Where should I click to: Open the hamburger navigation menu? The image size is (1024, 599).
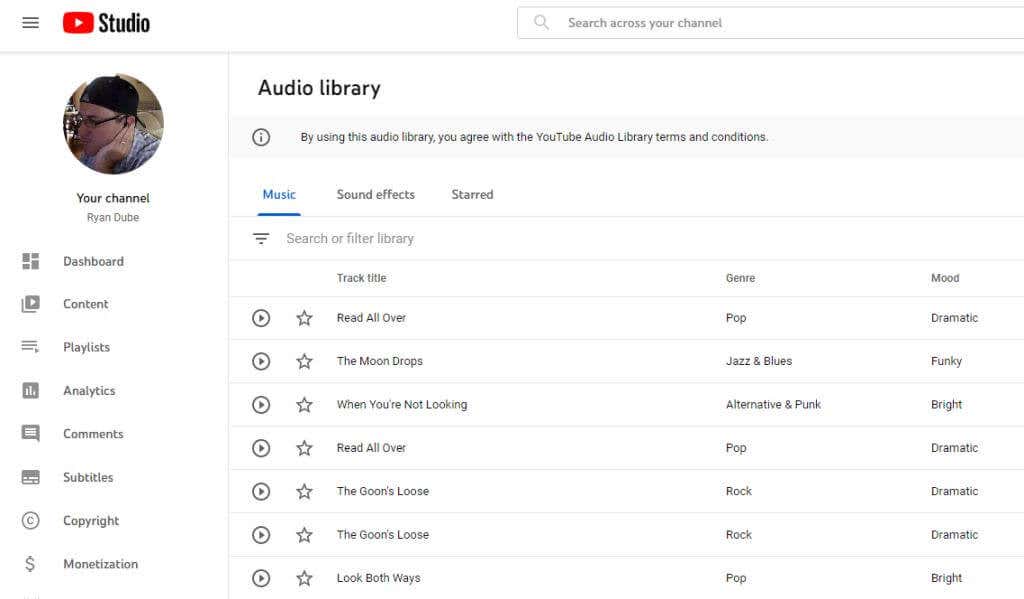click(30, 22)
